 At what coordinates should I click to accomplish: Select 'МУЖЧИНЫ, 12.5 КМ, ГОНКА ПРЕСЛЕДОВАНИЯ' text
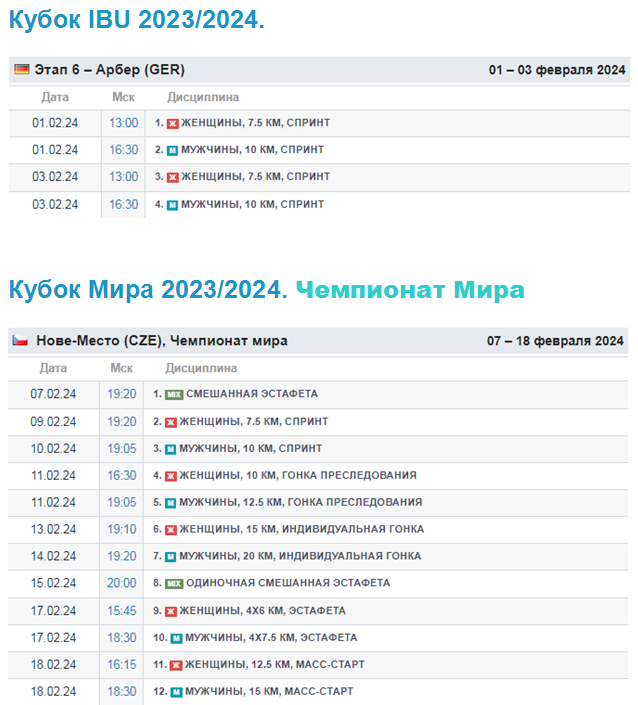coord(301,503)
